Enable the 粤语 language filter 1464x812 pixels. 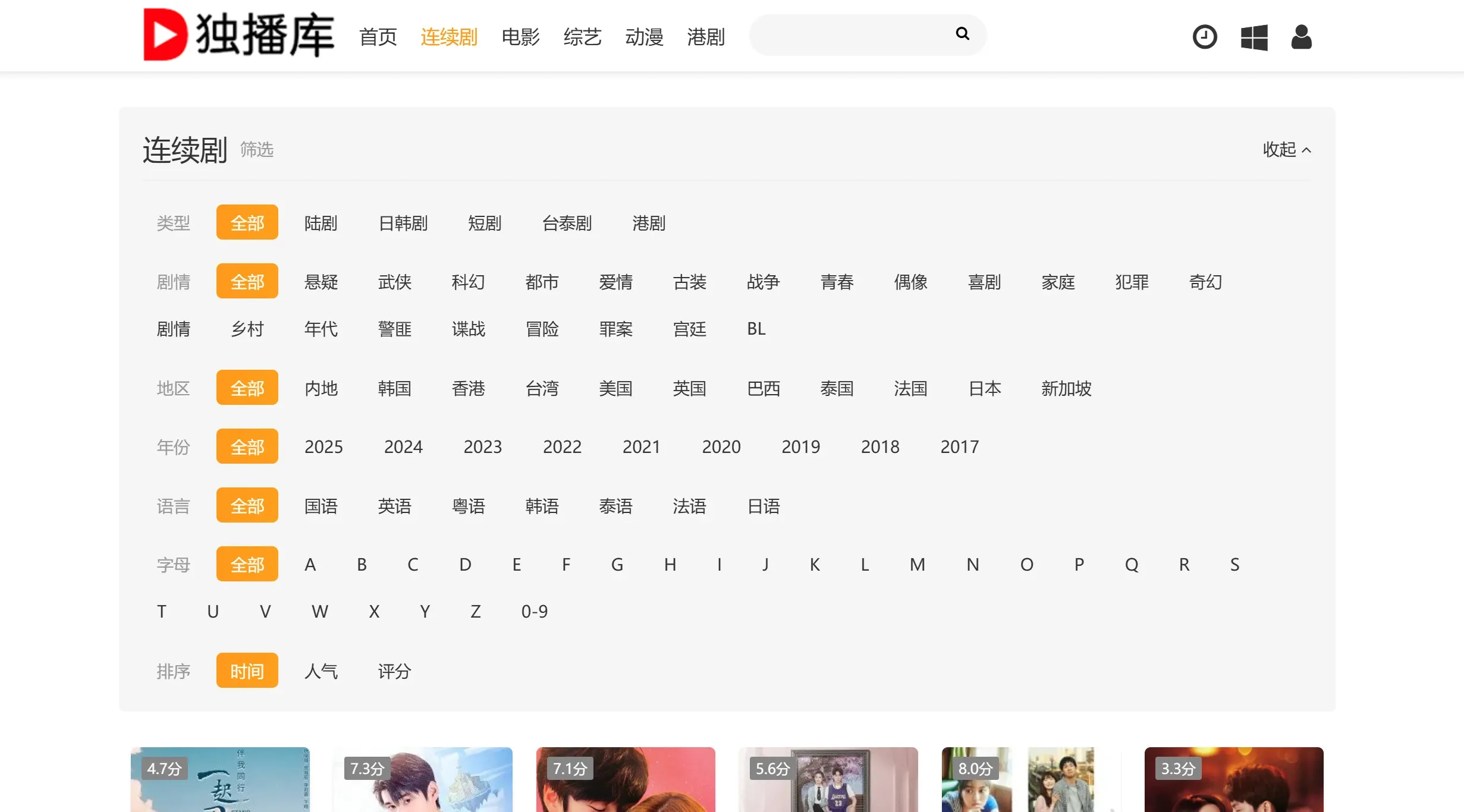pyautogui.click(x=469, y=506)
